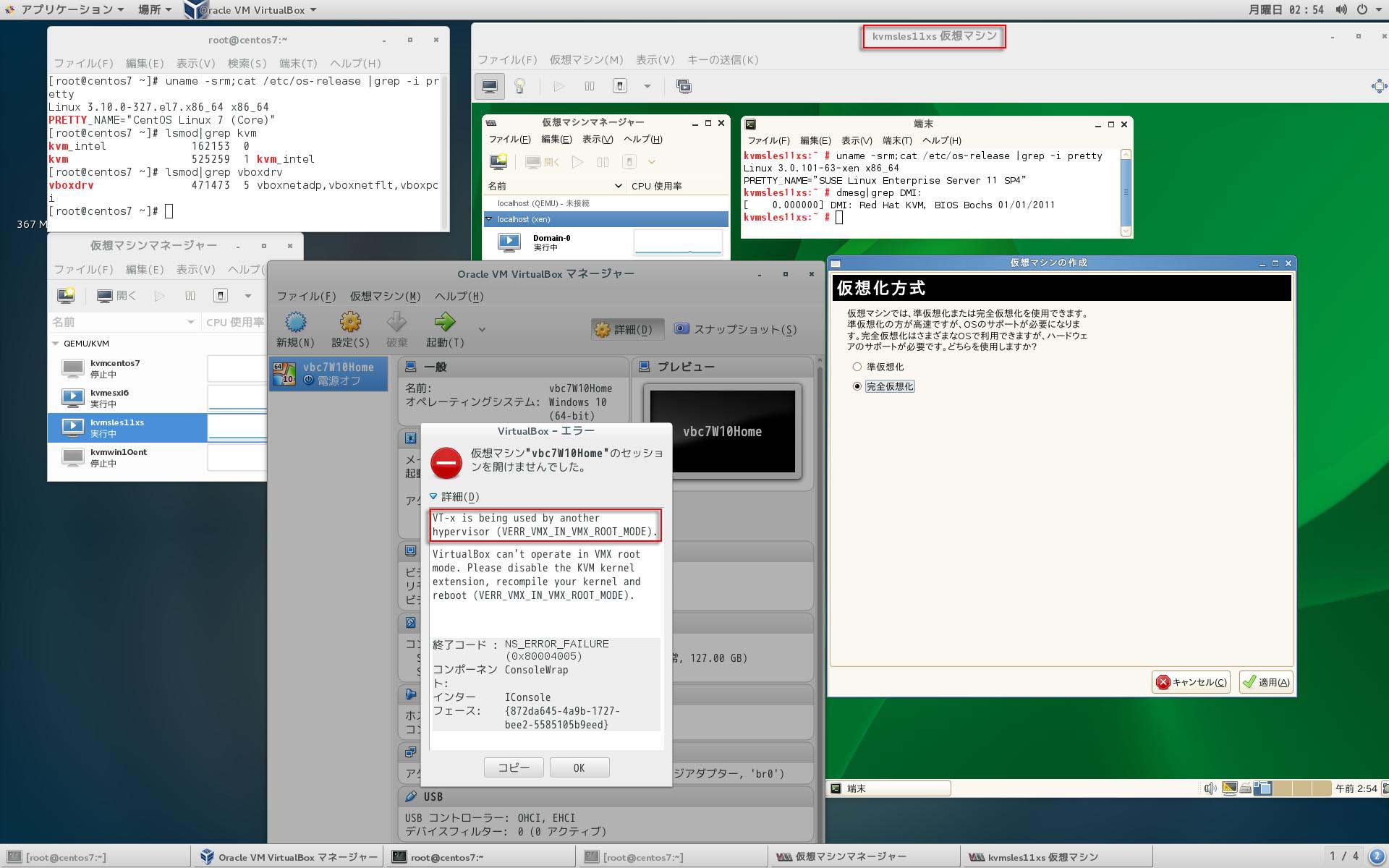Click scrollbar in guest SLES terminal window

click(1126, 192)
